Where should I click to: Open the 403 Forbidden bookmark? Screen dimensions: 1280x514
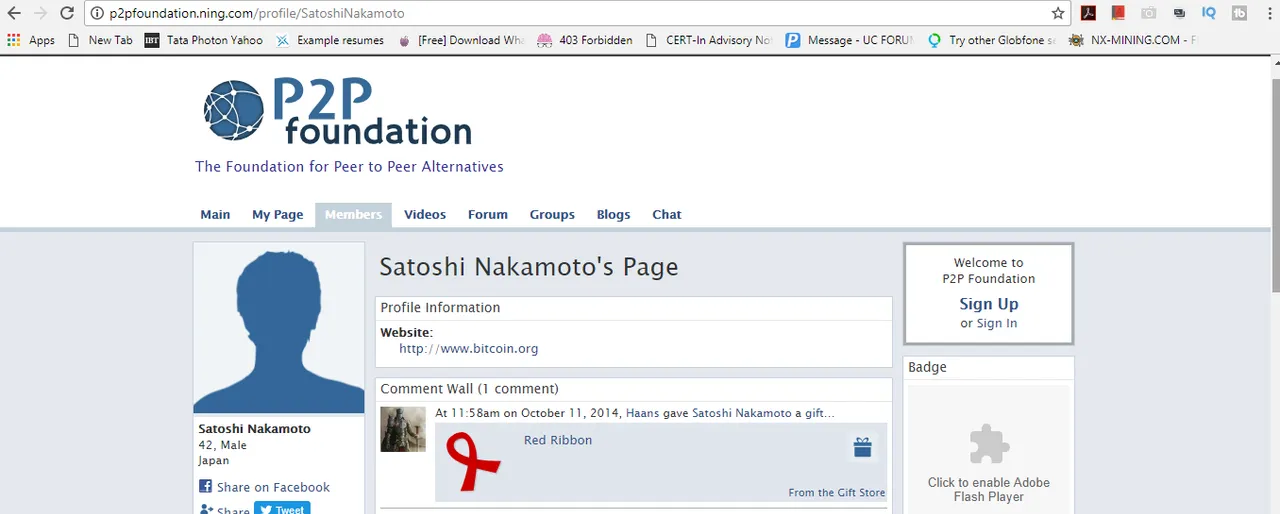584,40
